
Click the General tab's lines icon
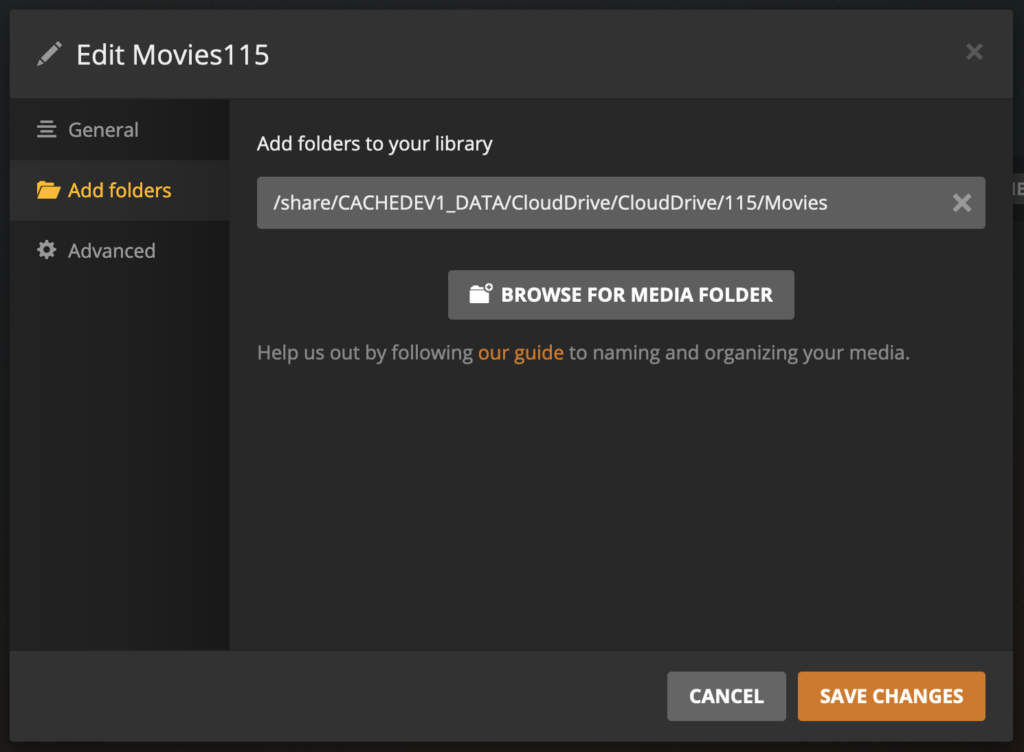[x=46, y=130]
